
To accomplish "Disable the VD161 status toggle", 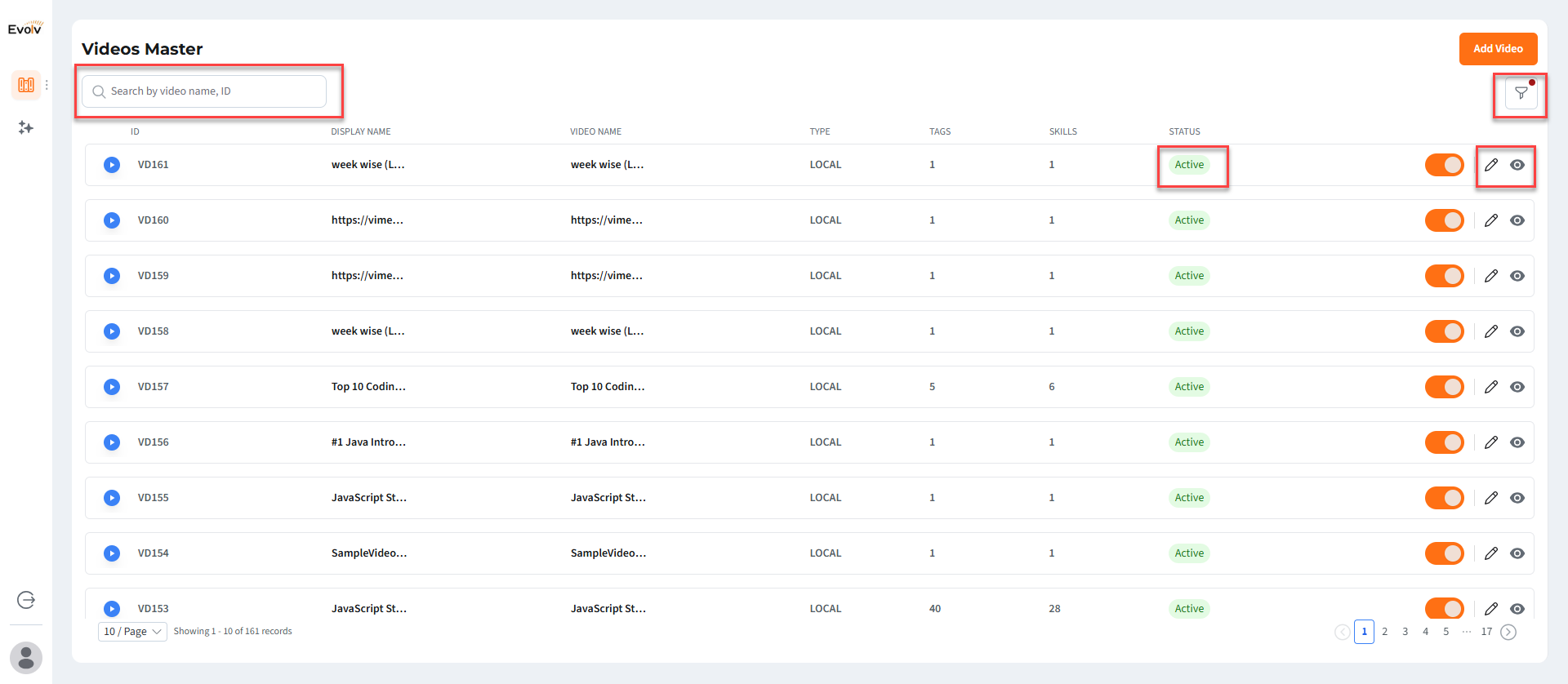I will (1444, 165).
